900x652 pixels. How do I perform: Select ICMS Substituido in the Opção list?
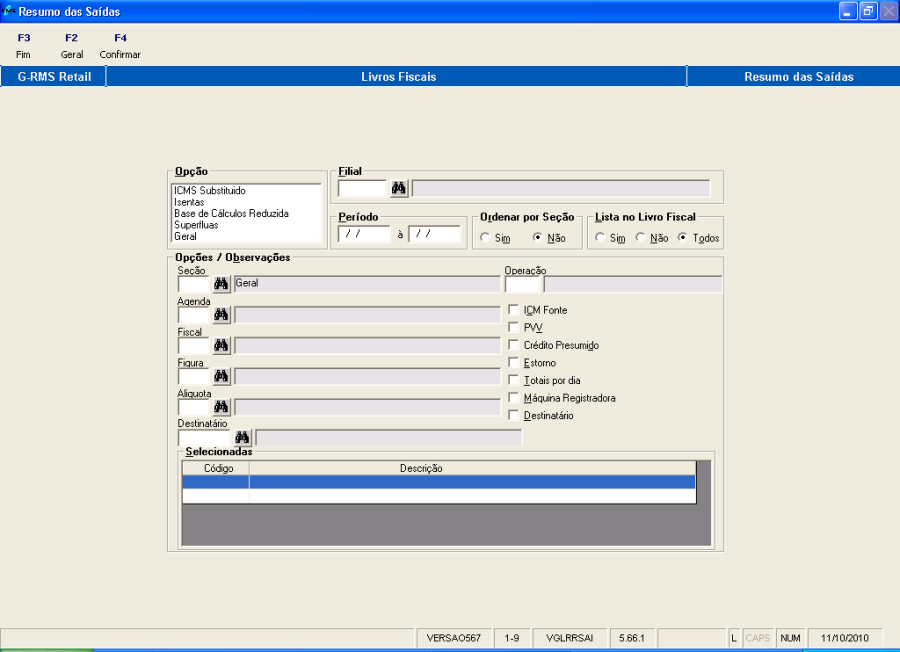(x=210, y=190)
